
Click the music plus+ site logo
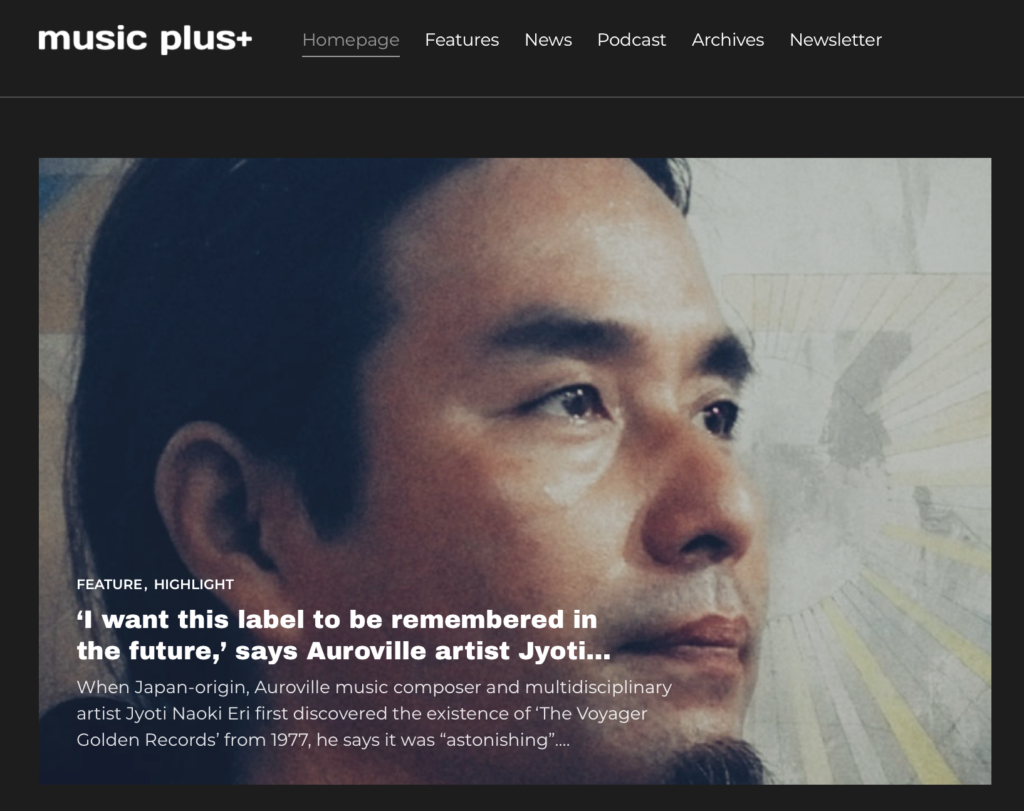pyautogui.click(x=144, y=39)
